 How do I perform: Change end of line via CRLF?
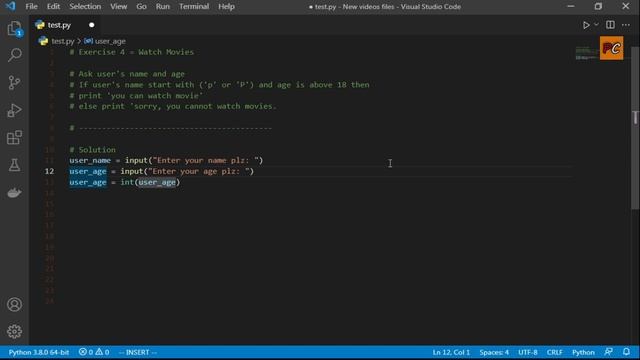(x=554, y=352)
